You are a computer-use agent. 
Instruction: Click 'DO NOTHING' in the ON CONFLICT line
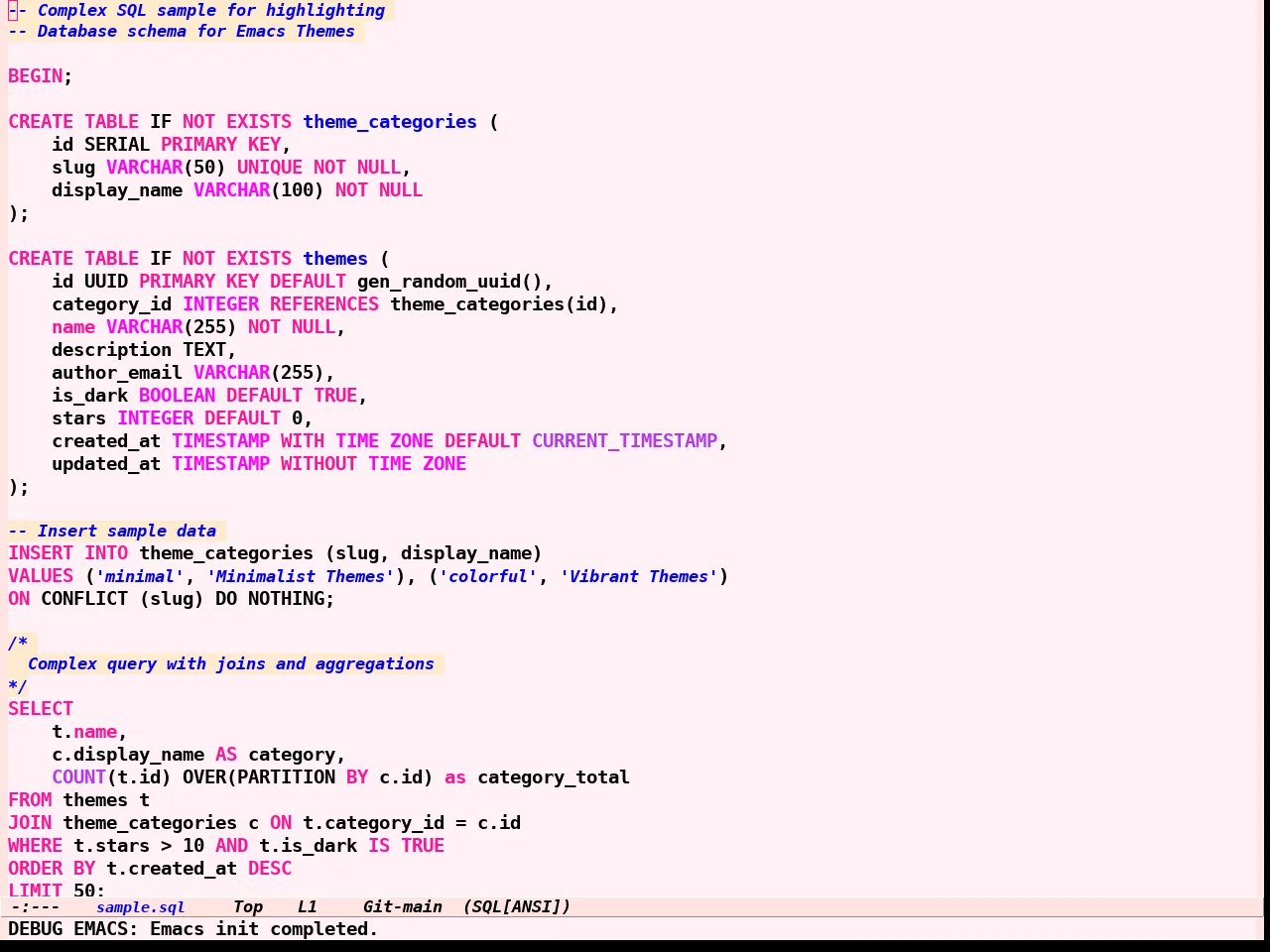click(x=270, y=599)
